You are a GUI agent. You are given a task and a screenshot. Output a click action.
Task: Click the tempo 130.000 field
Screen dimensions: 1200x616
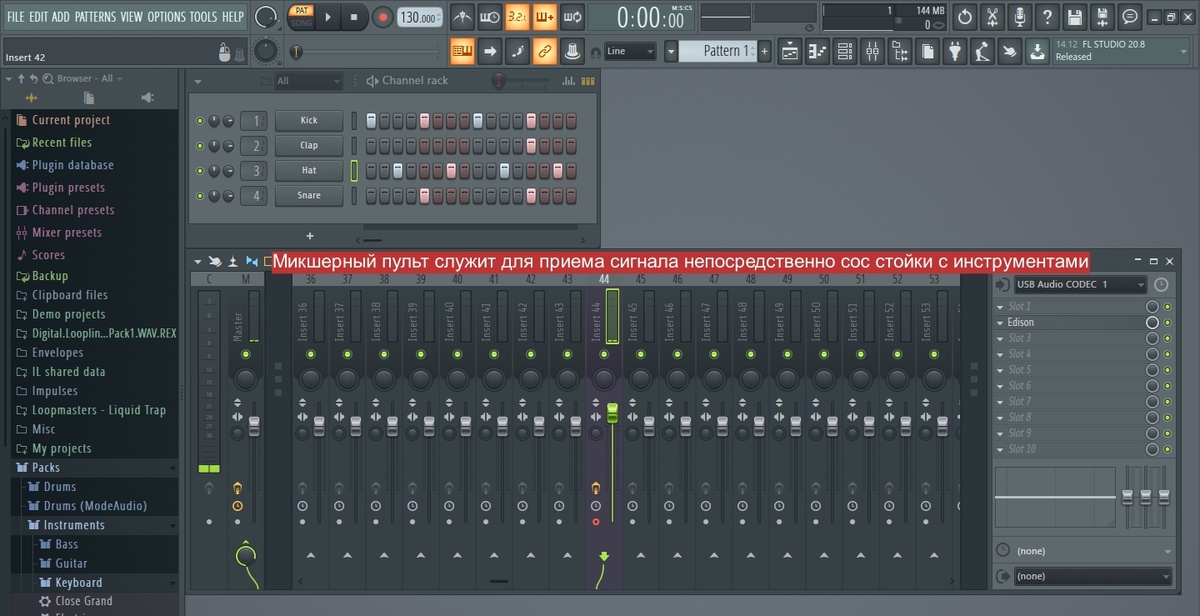click(420, 18)
